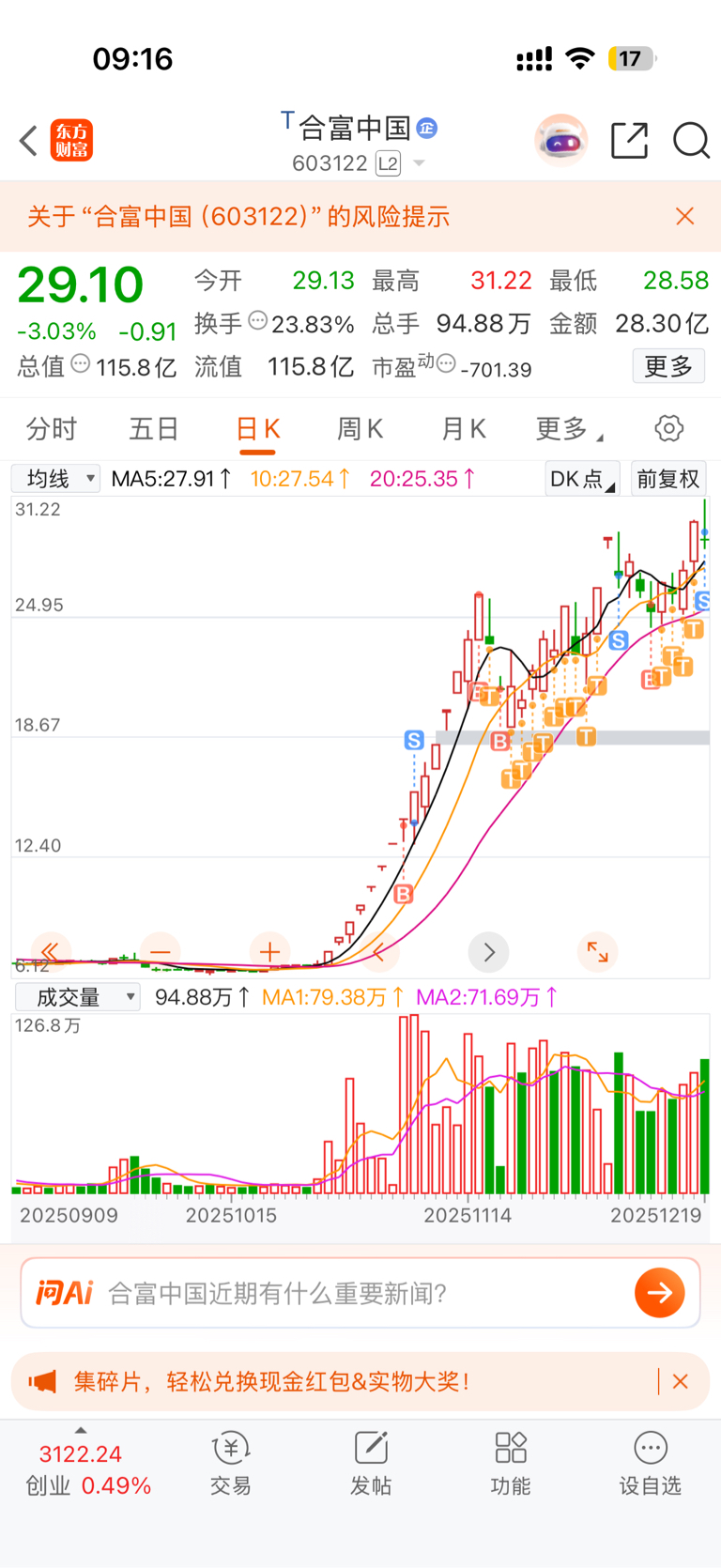Dismiss the 集碎片 promo banner
The width and height of the screenshot is (721, 1568).
click(x=681, y=1381)
